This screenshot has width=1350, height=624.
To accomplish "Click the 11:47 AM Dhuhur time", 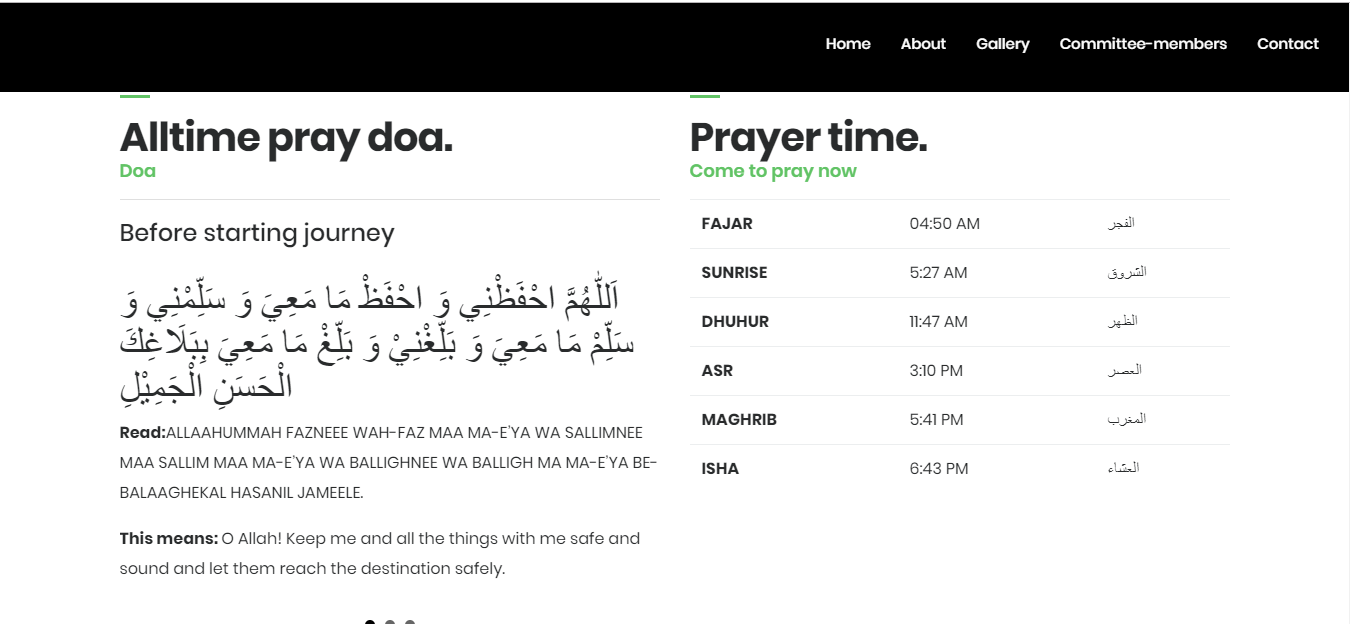I will (939, 322).
